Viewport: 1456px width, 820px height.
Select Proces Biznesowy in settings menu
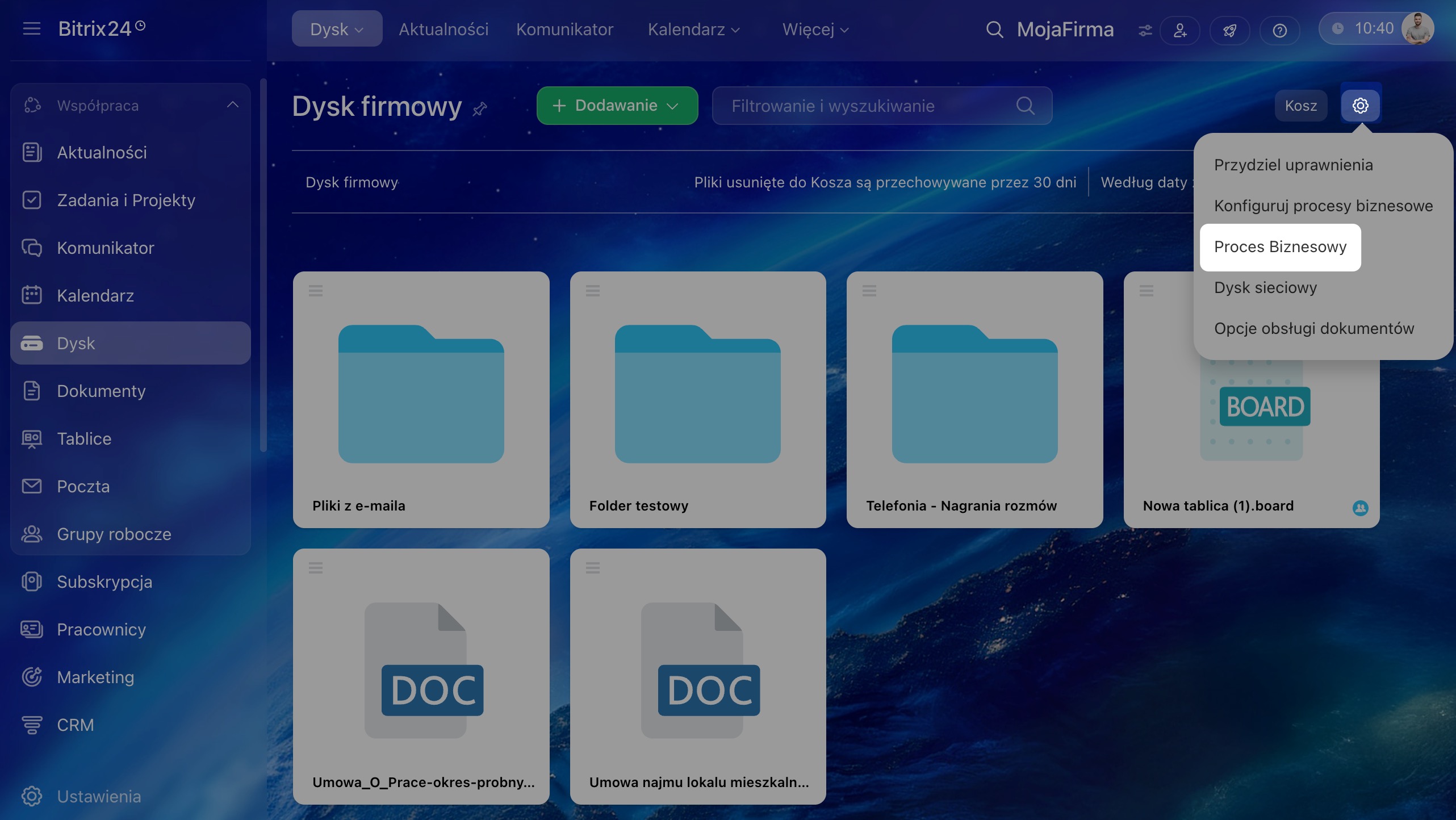pyautogui.click(x=1280, y=247)
